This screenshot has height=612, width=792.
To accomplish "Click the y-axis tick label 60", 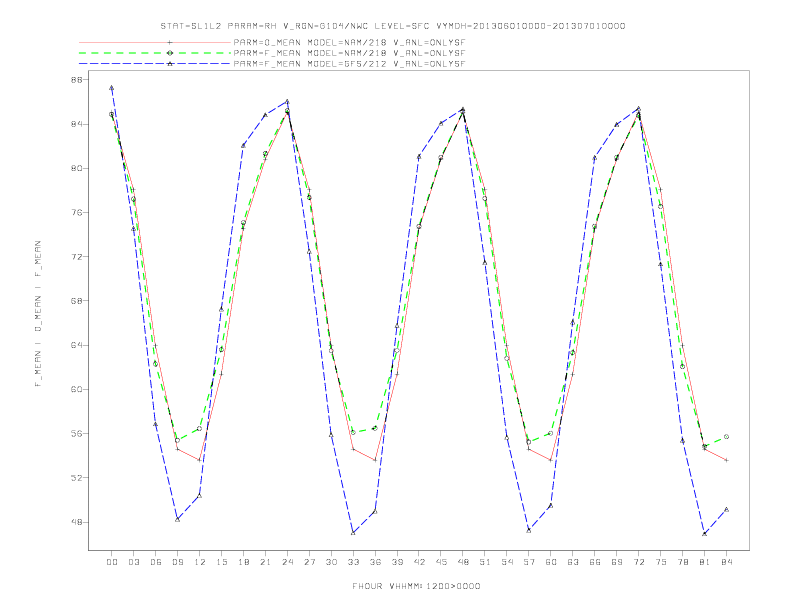I will pyautogui.click(x=78, y=389).
